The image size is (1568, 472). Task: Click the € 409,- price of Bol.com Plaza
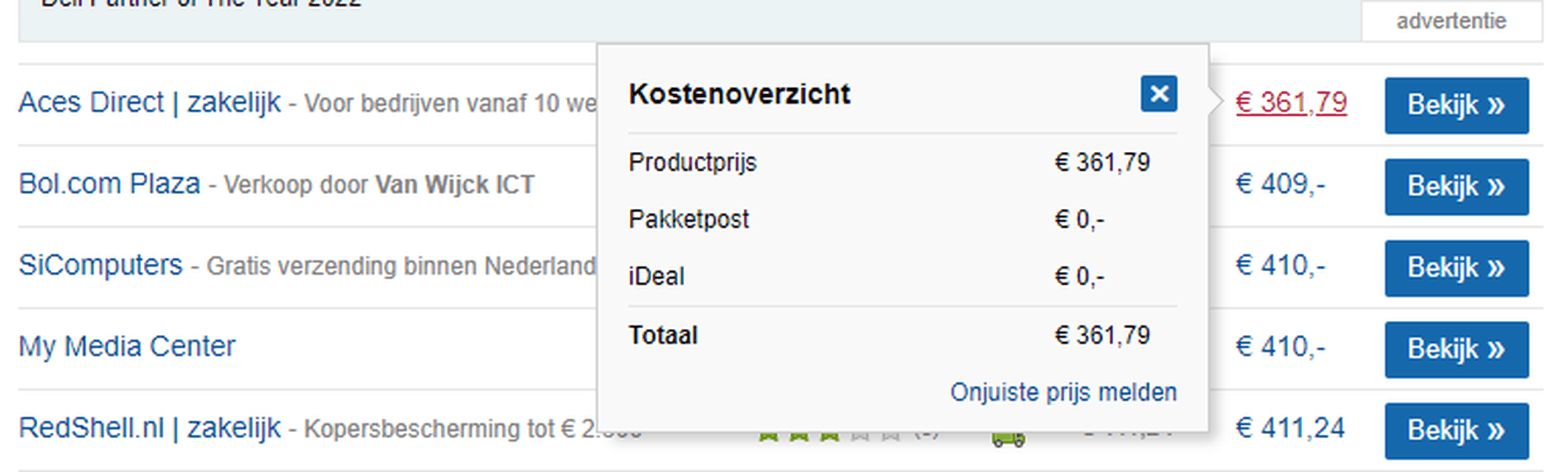click(x=1280, y=184)
